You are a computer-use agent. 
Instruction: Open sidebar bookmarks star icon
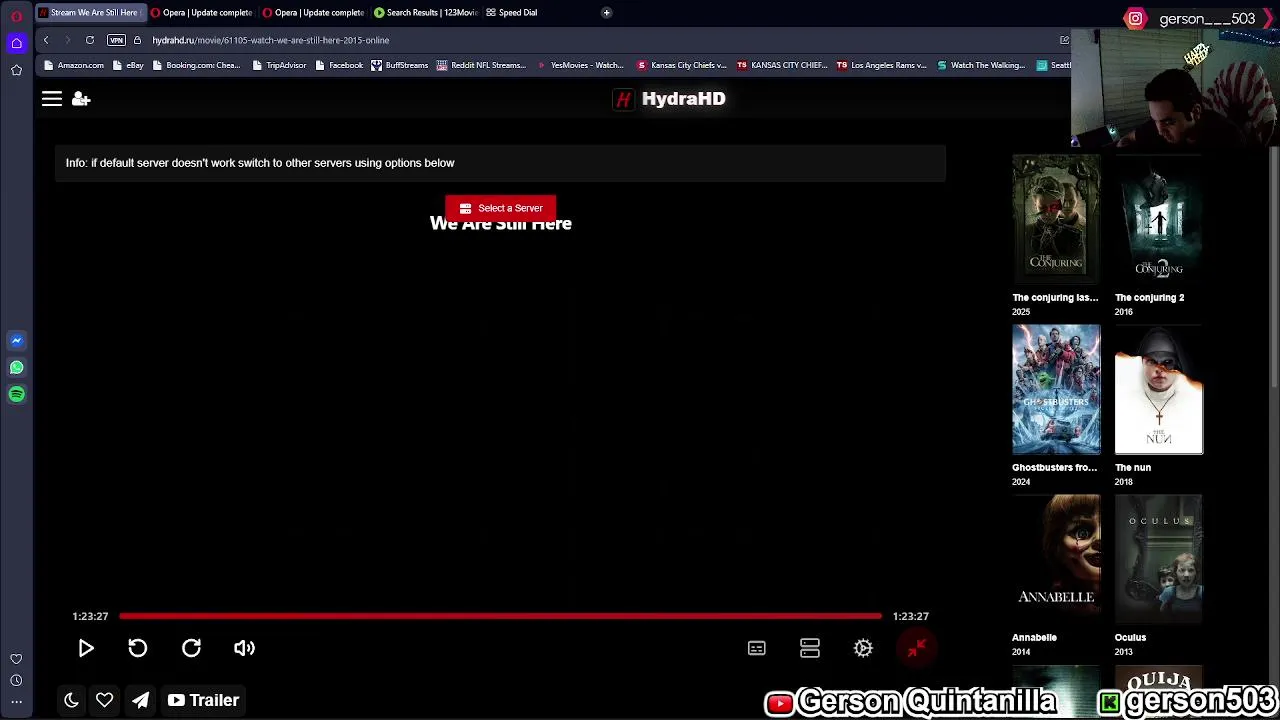pos(17,70)
